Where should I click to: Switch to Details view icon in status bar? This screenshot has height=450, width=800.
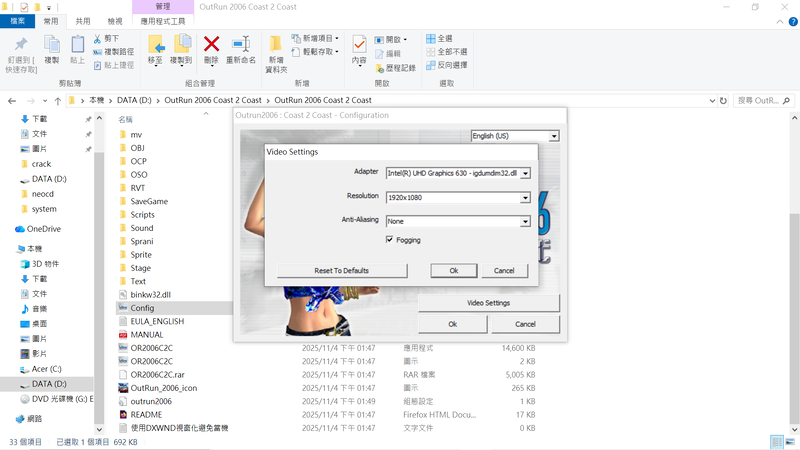point(777,442)
